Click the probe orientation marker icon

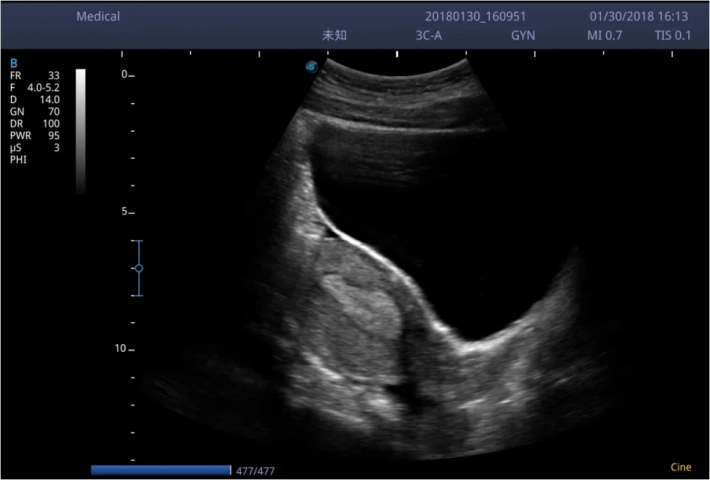point(312,67)
